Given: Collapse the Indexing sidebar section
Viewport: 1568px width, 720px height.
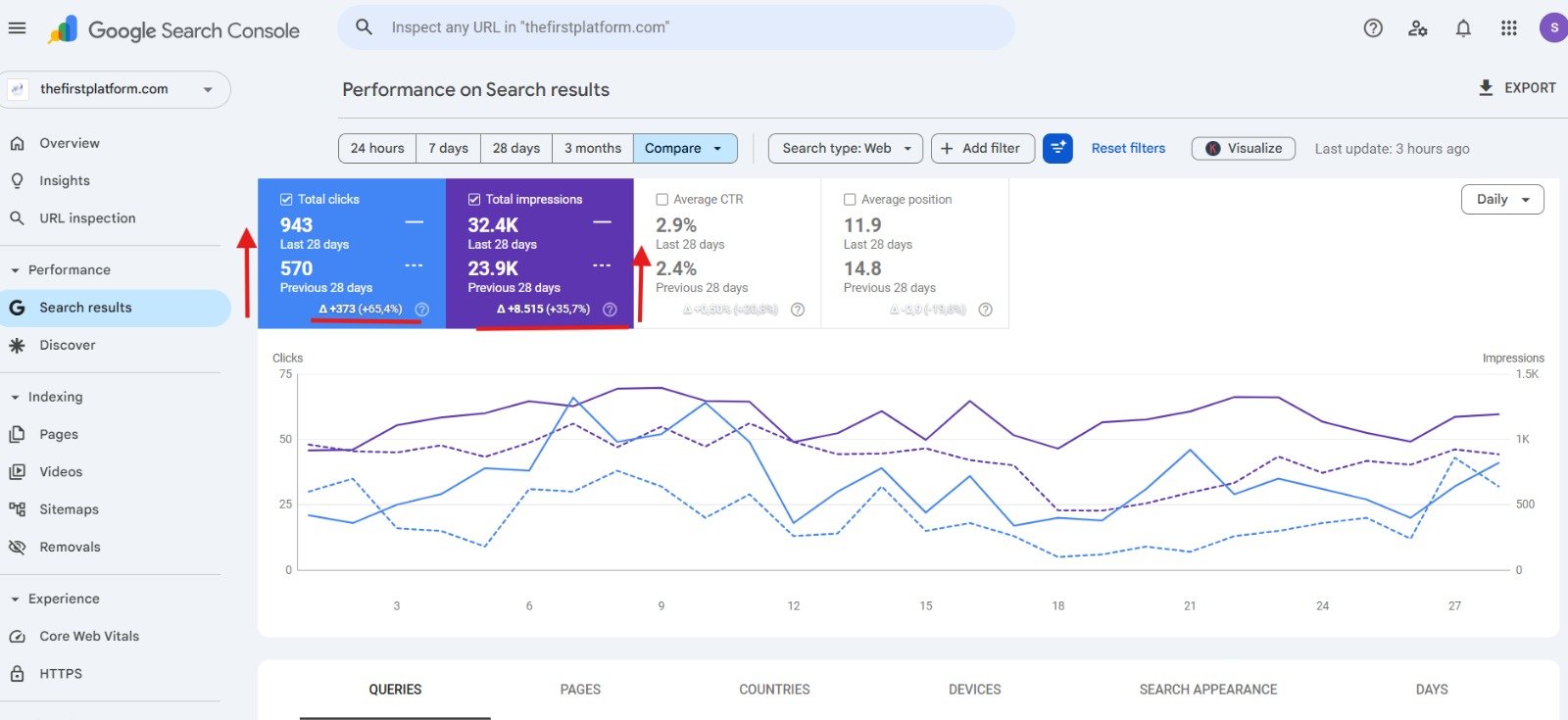Looking at the screenshot, I should click(15, 398).
